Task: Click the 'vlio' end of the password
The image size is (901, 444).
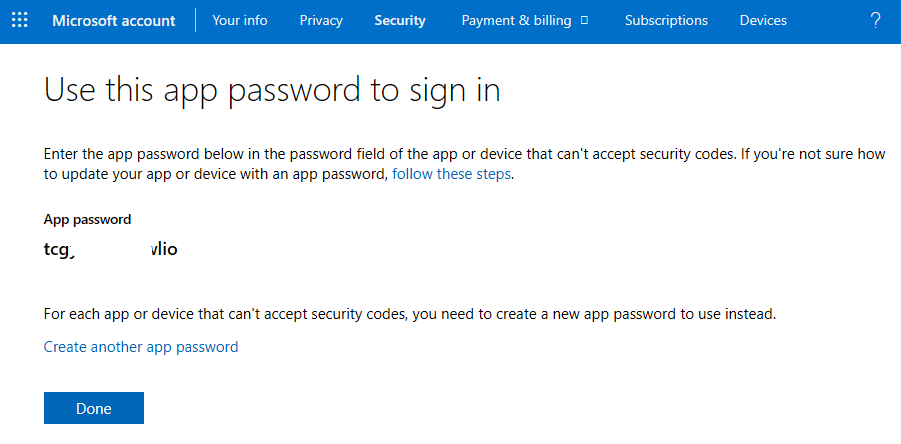Action: point(163,249)
